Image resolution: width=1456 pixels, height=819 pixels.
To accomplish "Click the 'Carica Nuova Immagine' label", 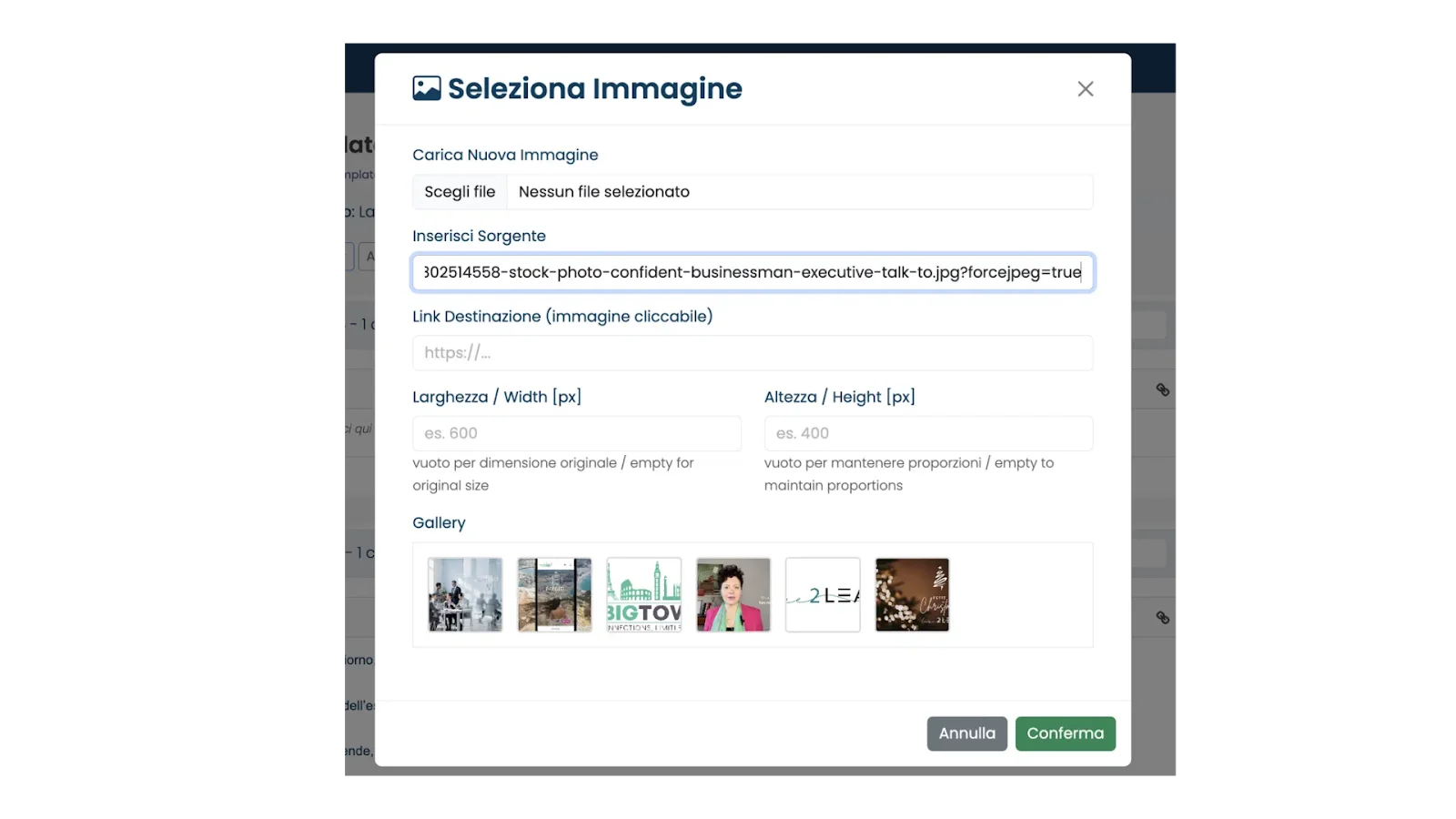I will [x=505, y=155].
